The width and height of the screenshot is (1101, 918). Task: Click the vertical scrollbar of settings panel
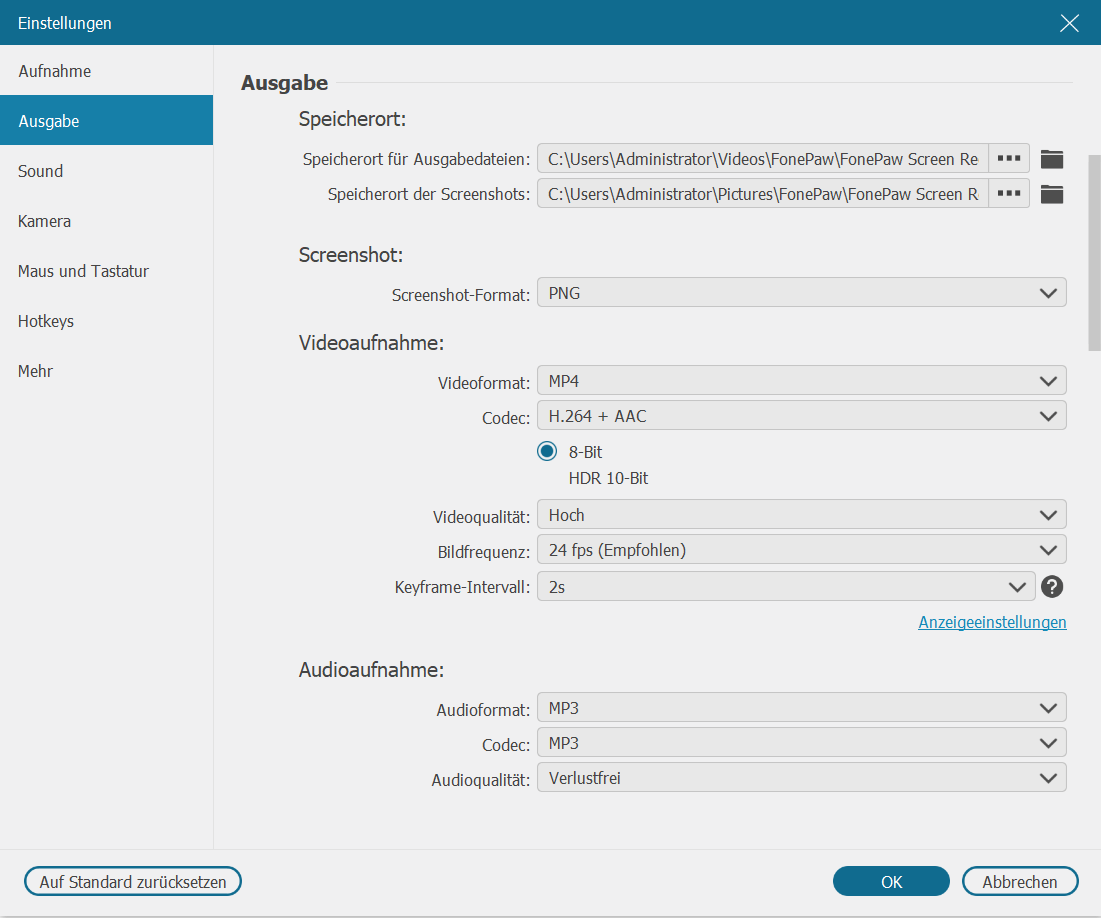[1094, 252]
